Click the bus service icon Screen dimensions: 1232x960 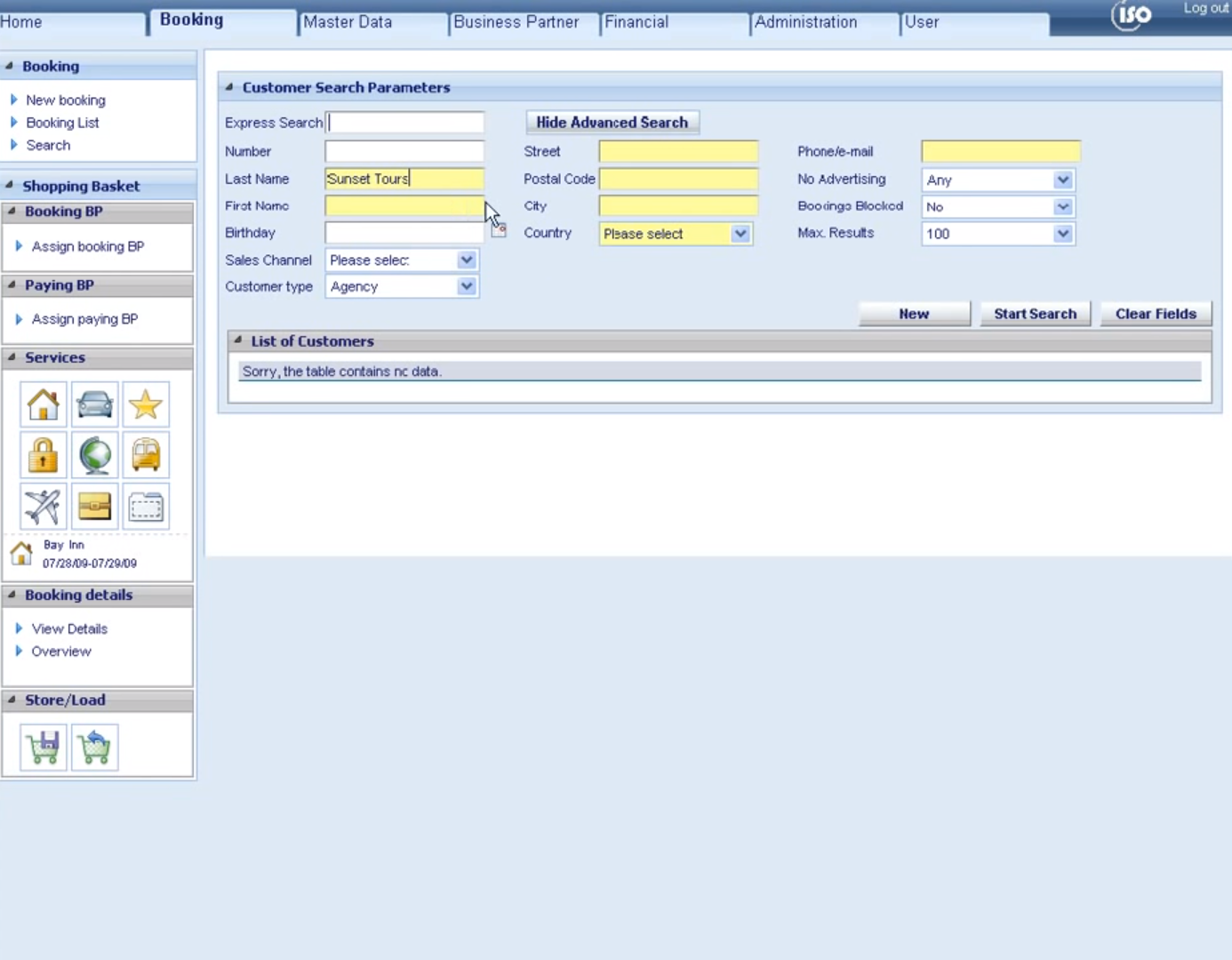tap(145, 454)
